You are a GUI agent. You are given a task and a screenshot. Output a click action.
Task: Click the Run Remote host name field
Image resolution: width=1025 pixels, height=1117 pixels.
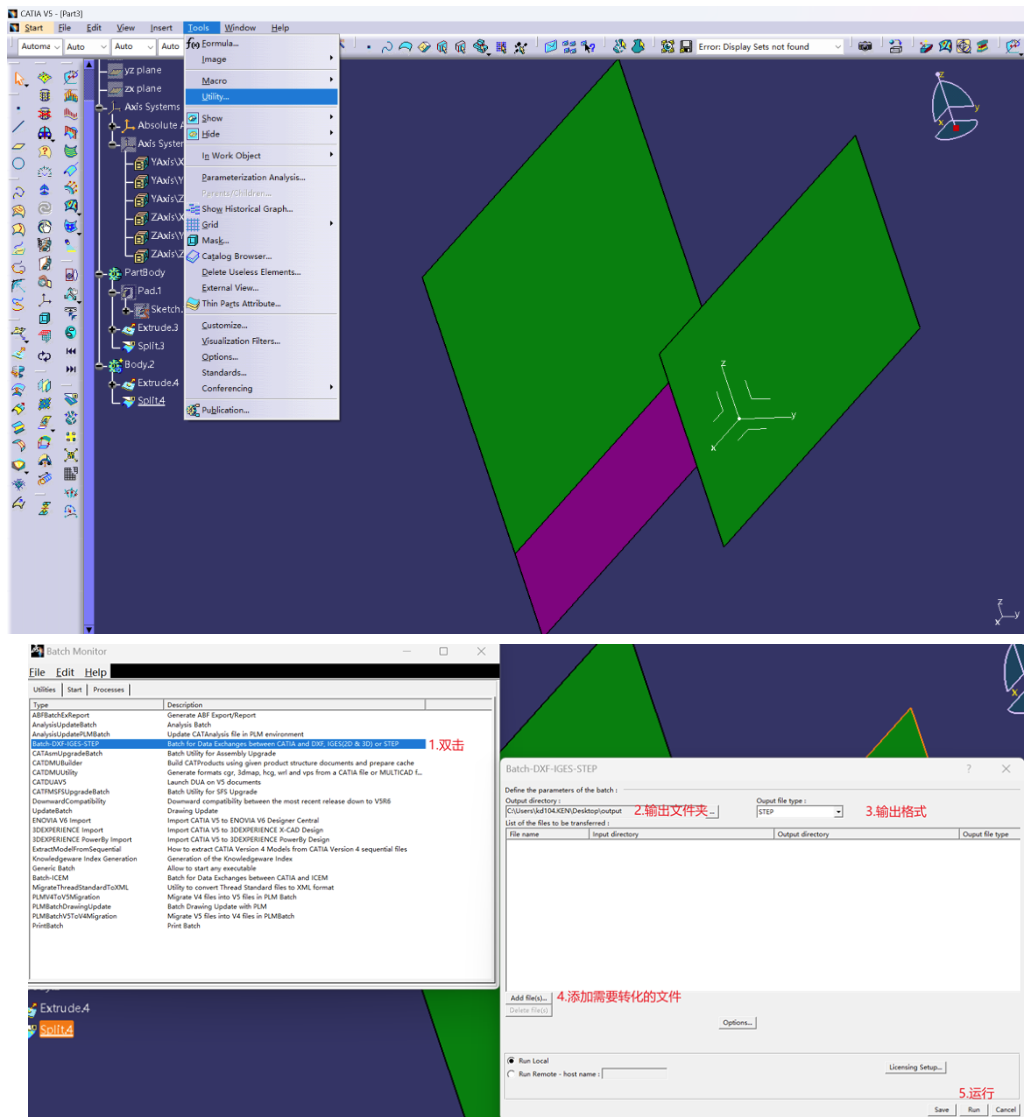point(634,1074)
